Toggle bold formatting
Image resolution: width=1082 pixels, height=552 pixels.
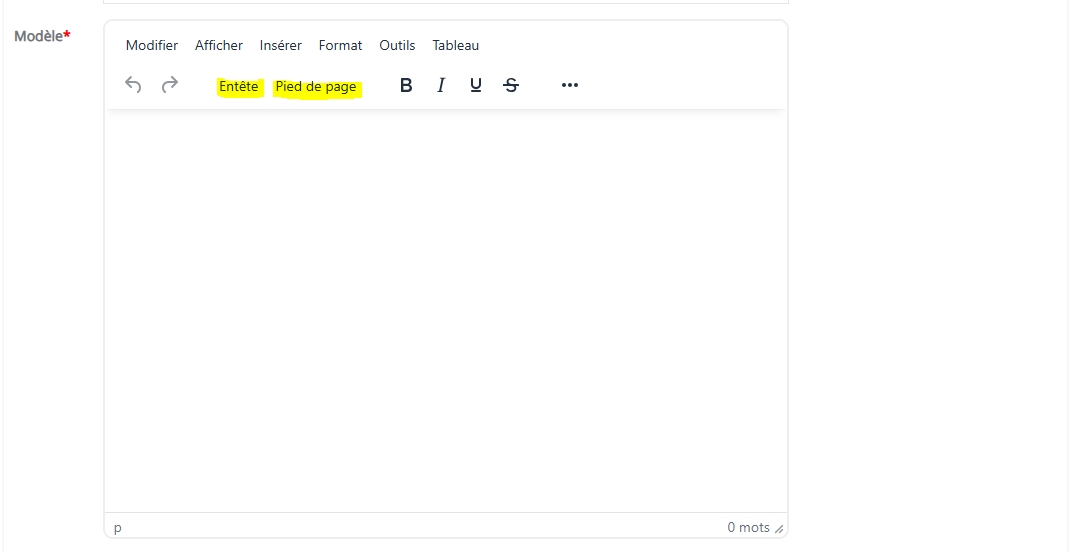[x=406, y=86]
